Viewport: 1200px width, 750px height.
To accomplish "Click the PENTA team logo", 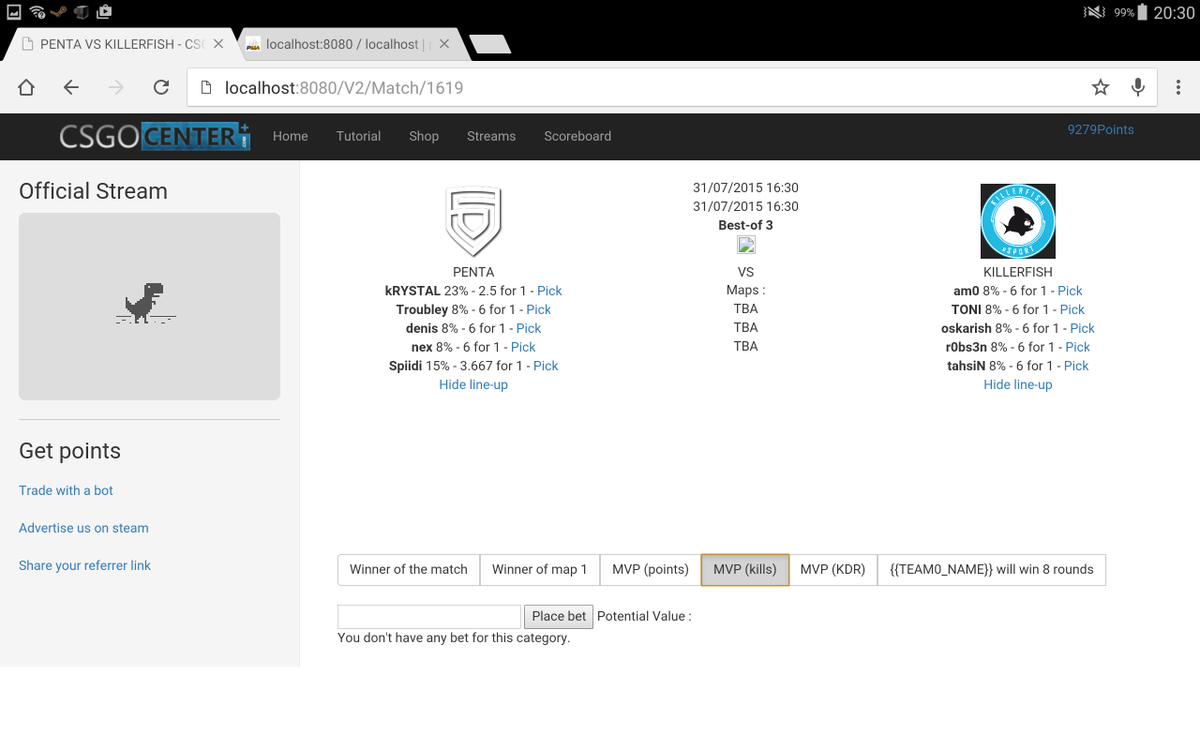I will click(x=473, y=222).
